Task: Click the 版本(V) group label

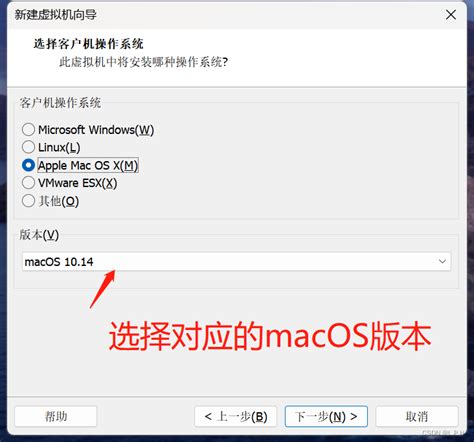Action: [39, 235]
